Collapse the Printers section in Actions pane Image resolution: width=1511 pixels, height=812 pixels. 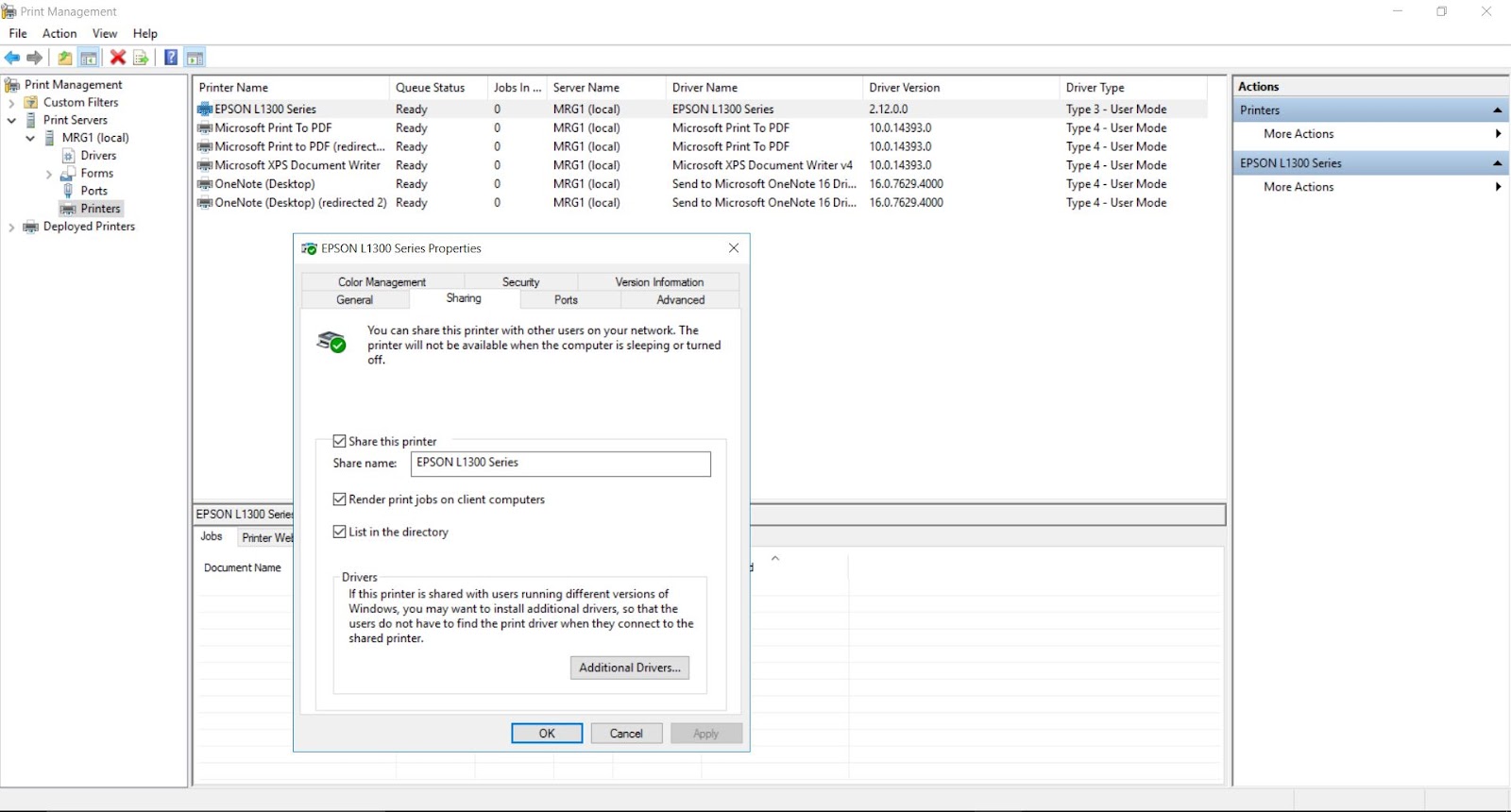click(x=1497, y=110)
